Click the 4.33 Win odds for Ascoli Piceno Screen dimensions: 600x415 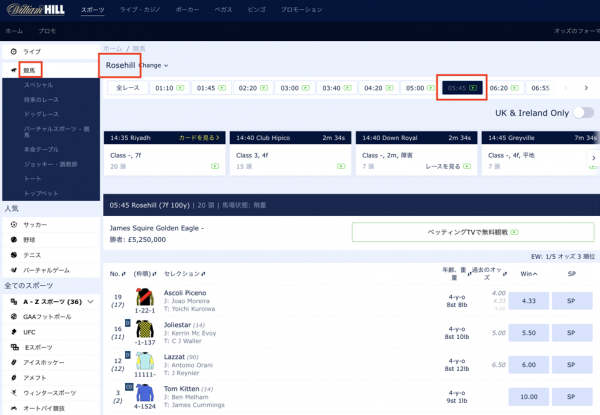click(529, 301)
